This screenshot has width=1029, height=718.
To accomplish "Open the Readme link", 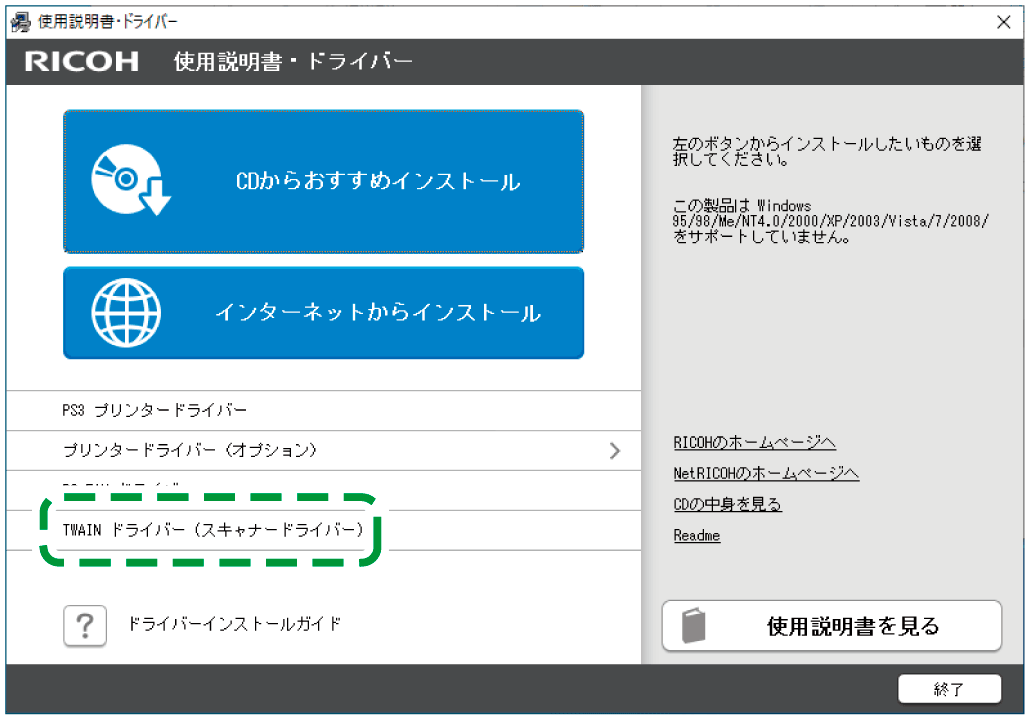I will (696, 535).
